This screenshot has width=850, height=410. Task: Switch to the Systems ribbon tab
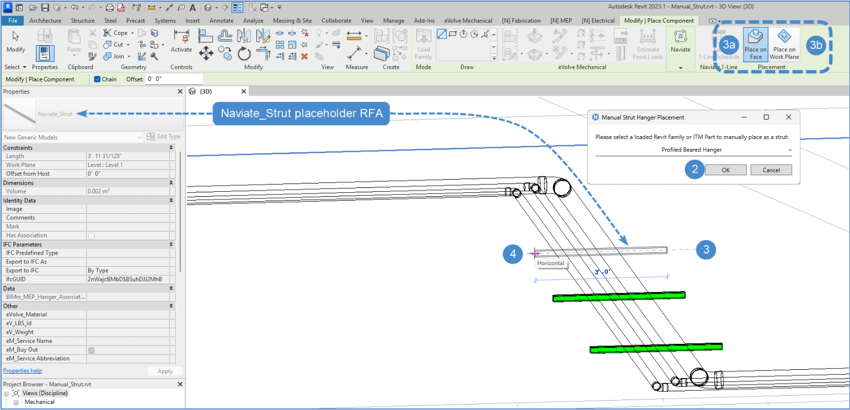[x=165, y=20]
